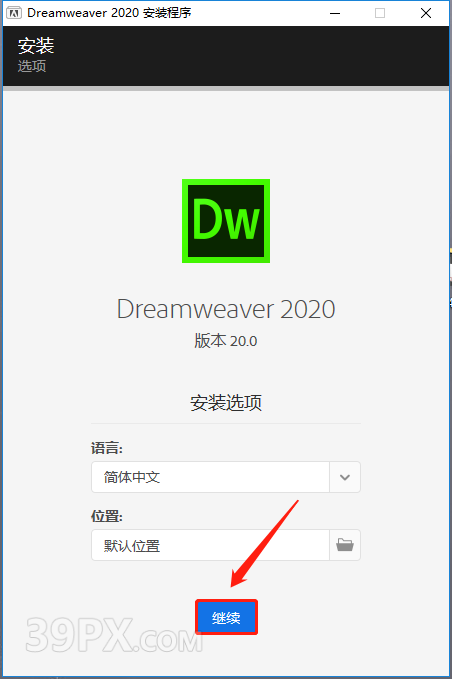Open the 简体中文 language combo box
Screen dimensions: 452x679
[226, 477]
